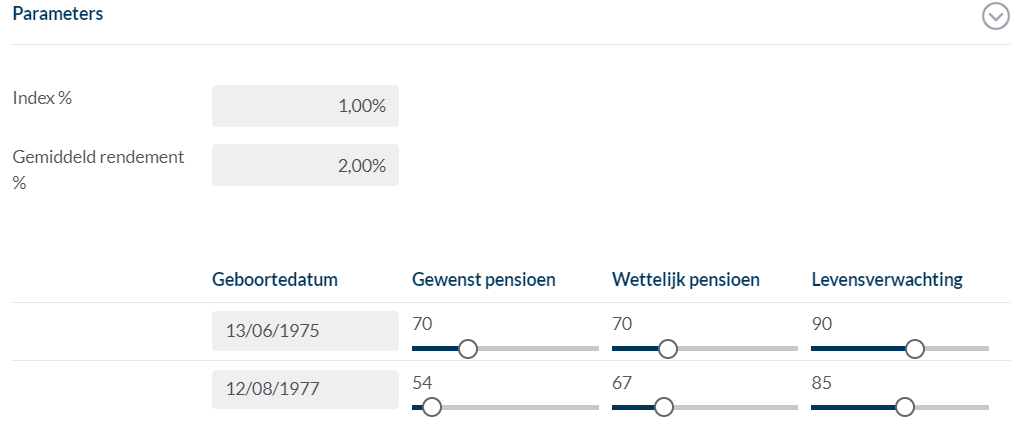Click the value 85 above Levensverwachting slider
This screenshot has height=430, width=1022.
point(821,383)
